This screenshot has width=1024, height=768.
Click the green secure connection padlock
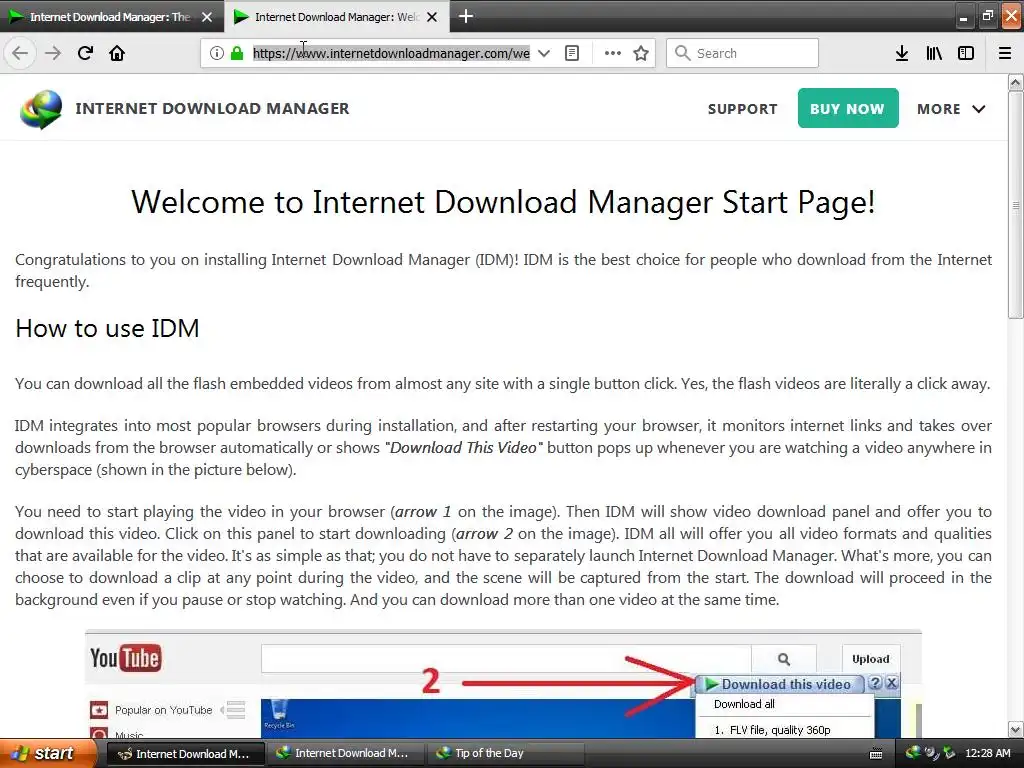point(237,53)
